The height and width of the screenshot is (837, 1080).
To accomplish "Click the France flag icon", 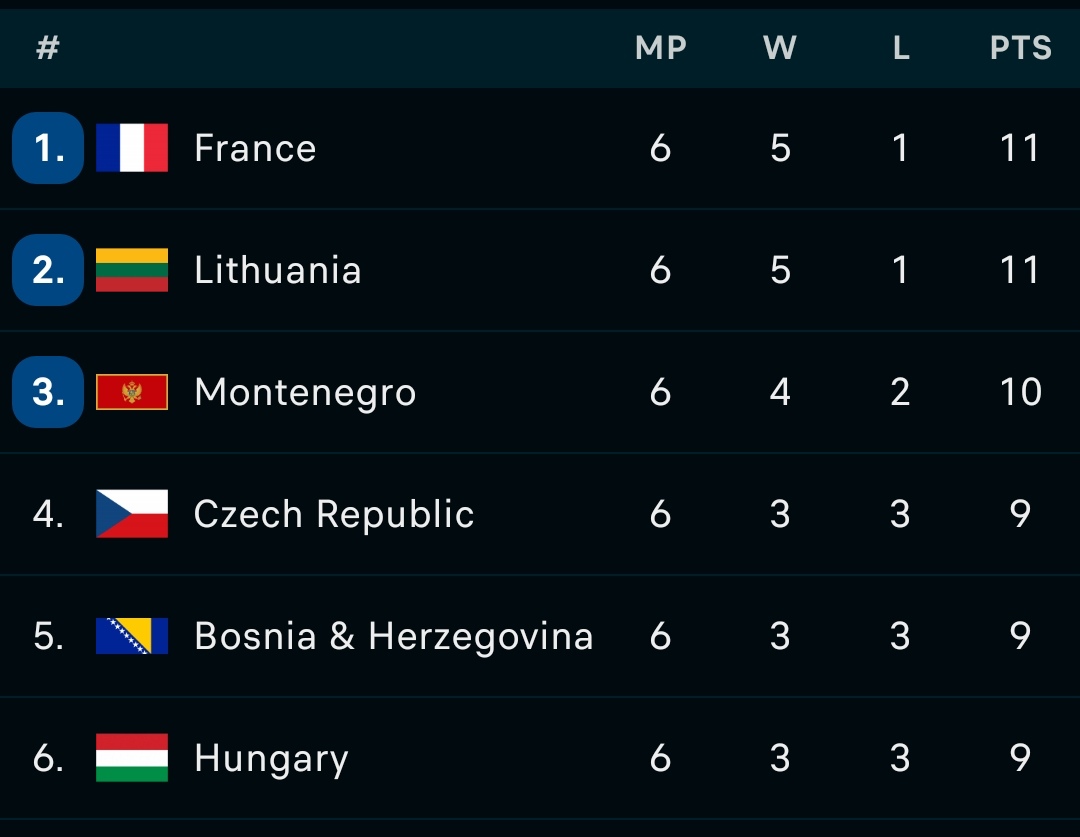I will [132, 148].
